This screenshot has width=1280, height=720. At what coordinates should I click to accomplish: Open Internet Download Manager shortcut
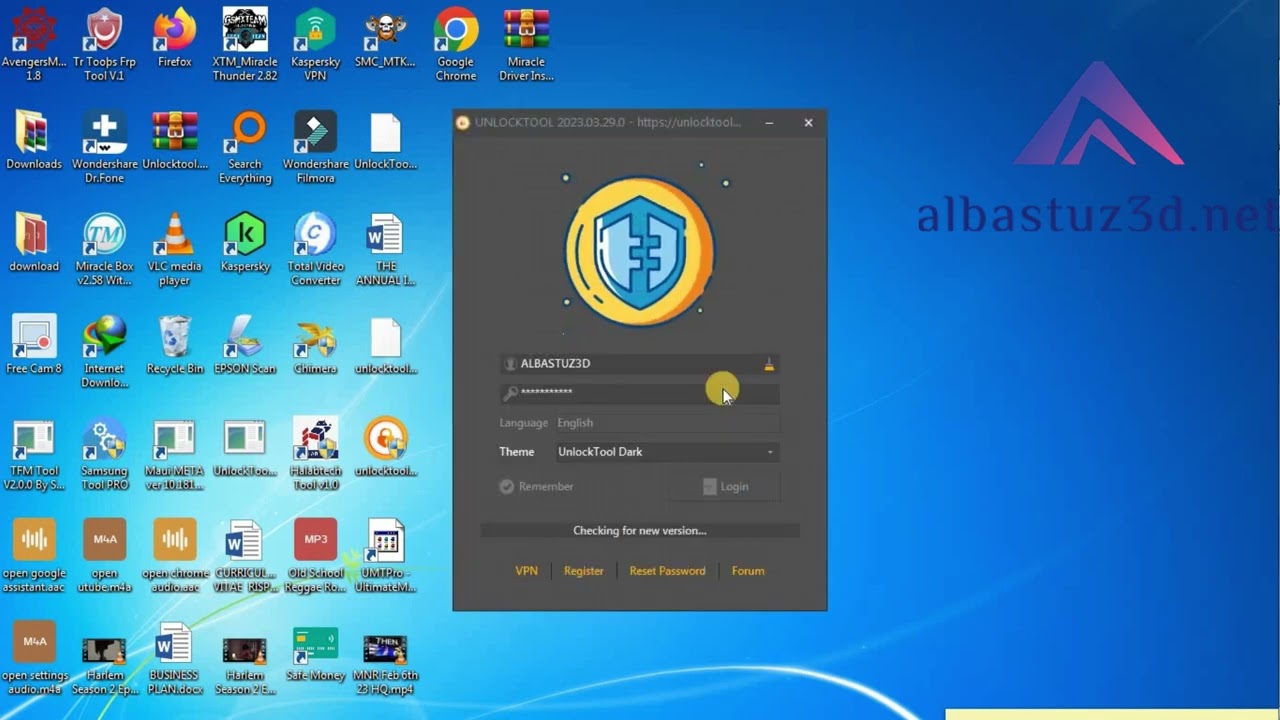(x=104, y=352)
